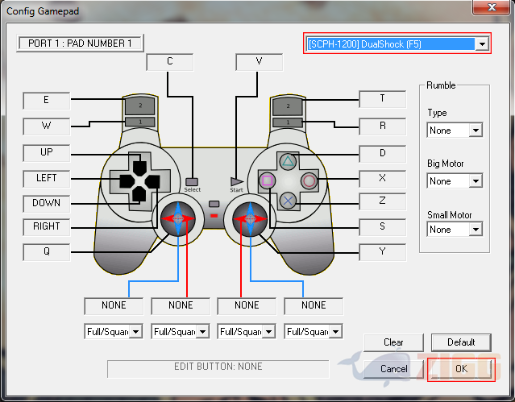Click the Clear button
The image size is (515, 402).
(394, 342)
